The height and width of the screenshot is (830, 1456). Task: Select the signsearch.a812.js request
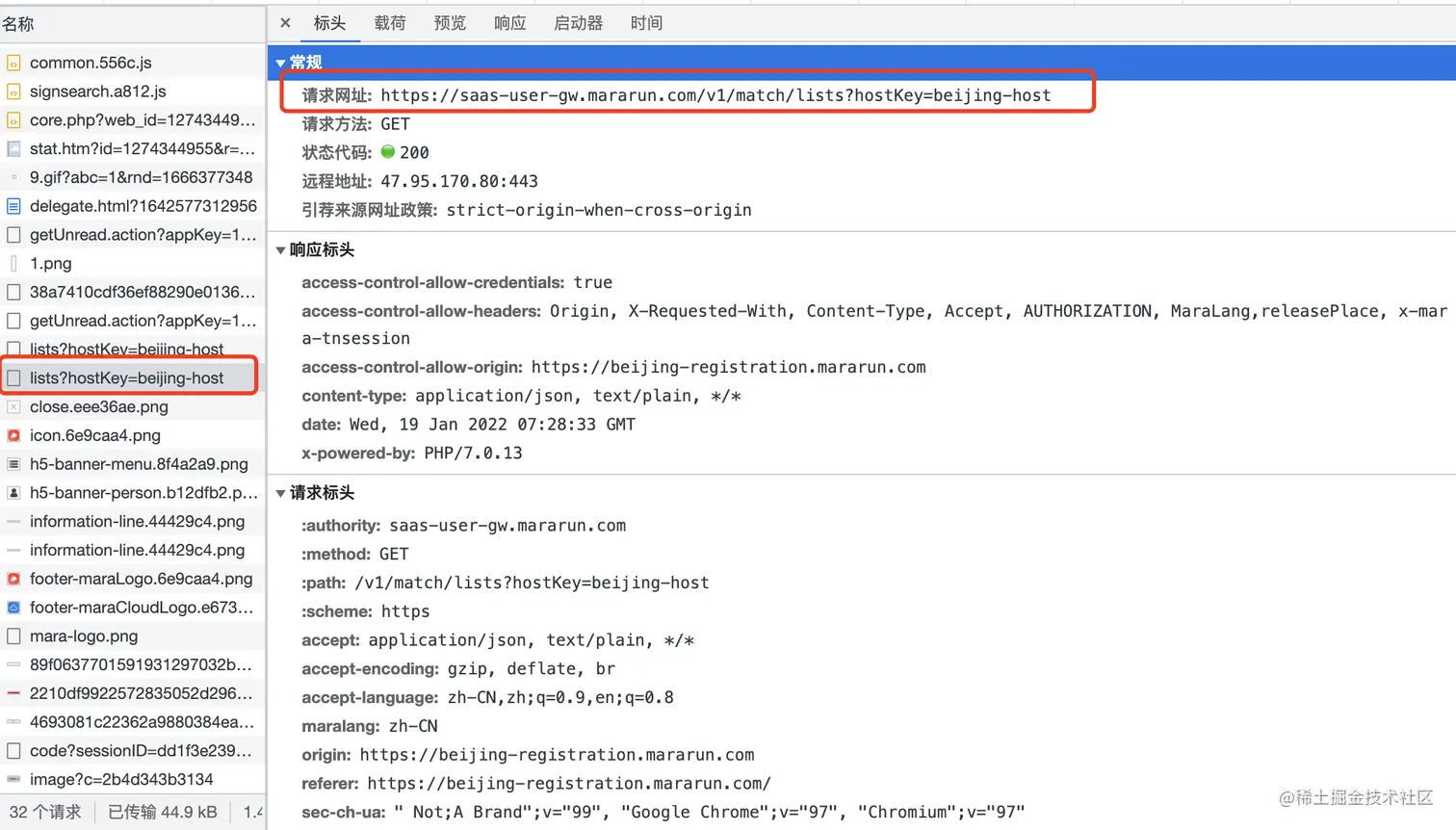pyautogui.click(x=133, y=91)
